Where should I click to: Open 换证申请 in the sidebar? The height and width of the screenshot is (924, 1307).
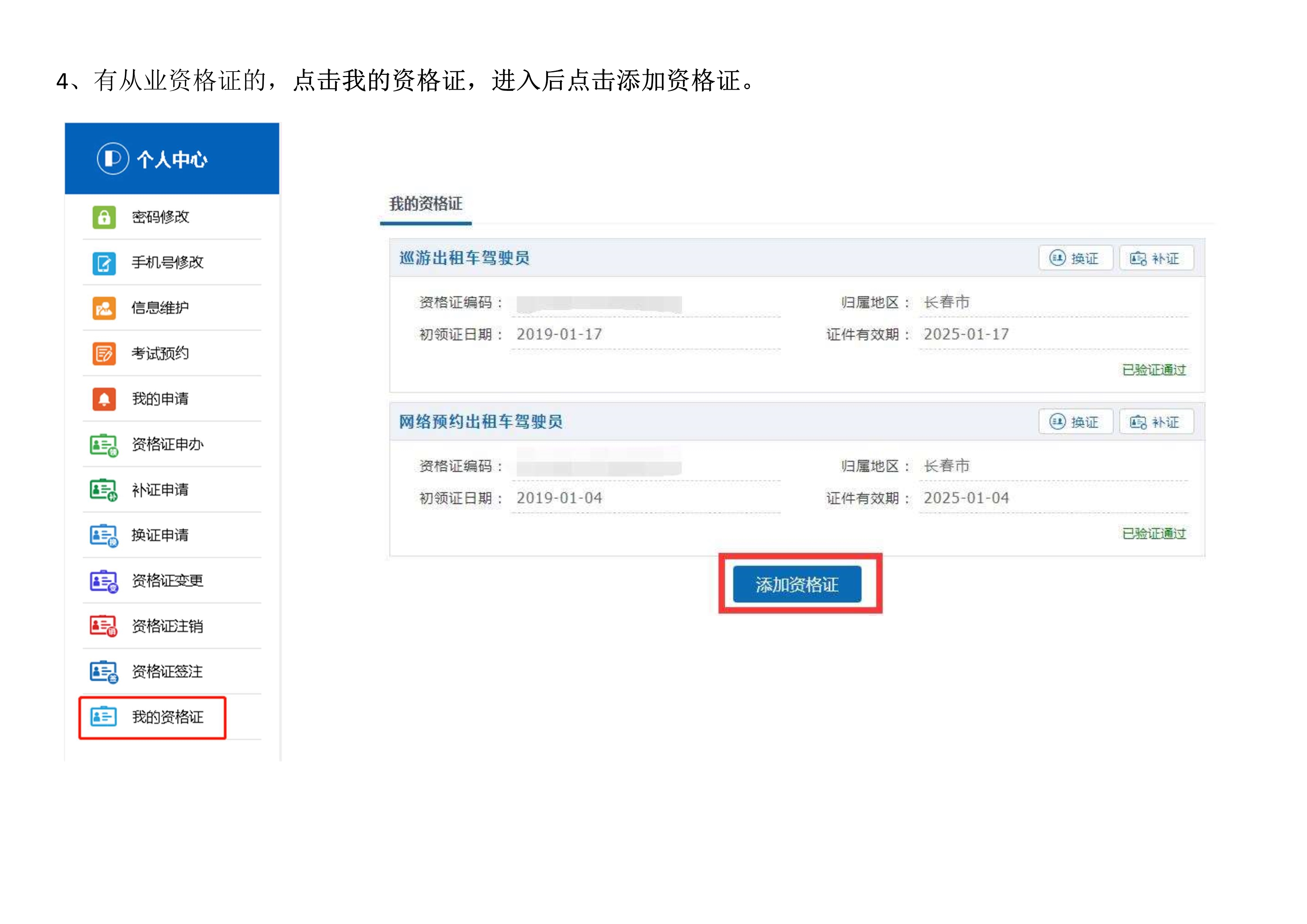(160, 535)
